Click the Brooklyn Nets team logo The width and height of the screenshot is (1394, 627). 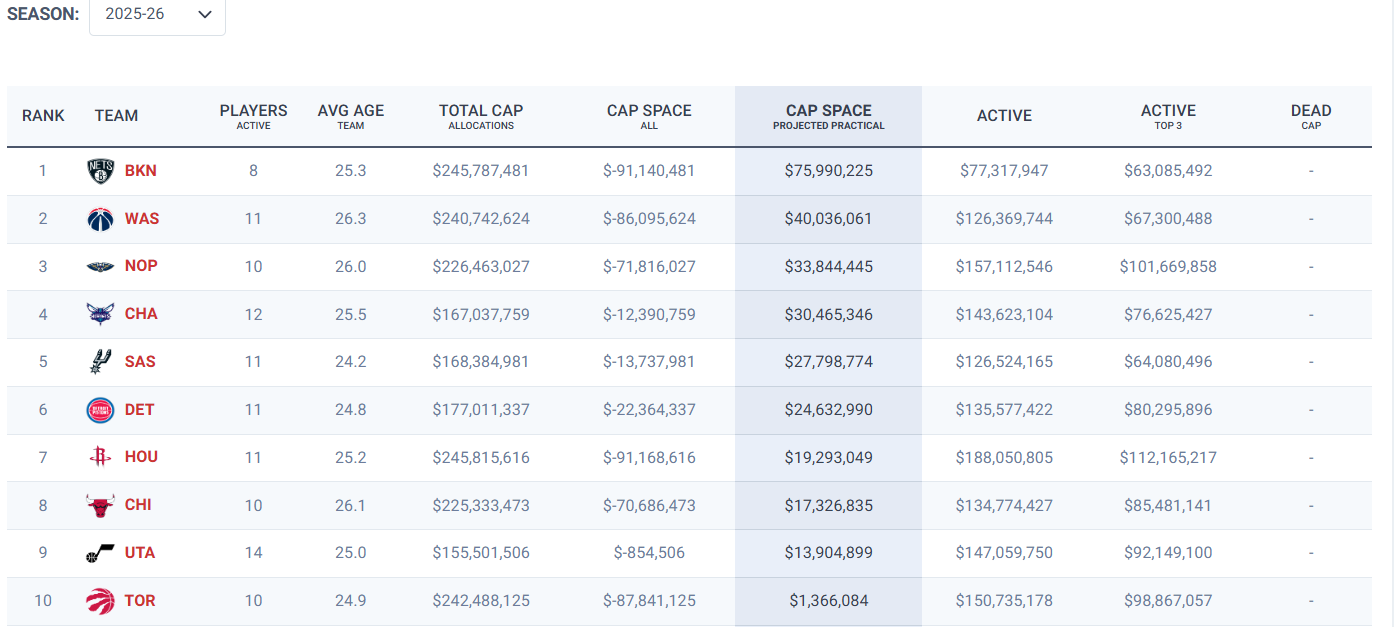pos(101,171)
